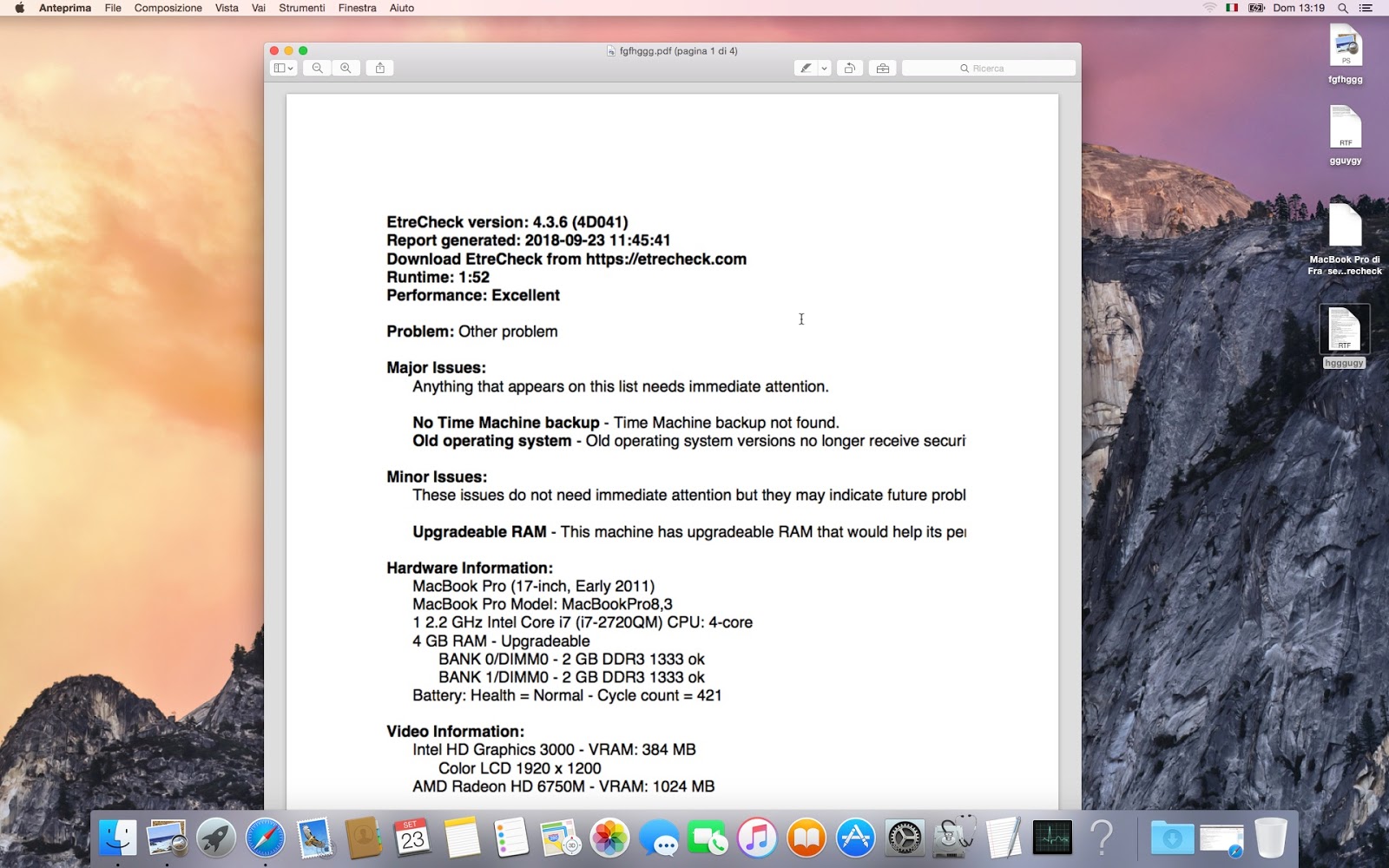Click the 'Performance: Excellent' line

click(x=473, y=295)
